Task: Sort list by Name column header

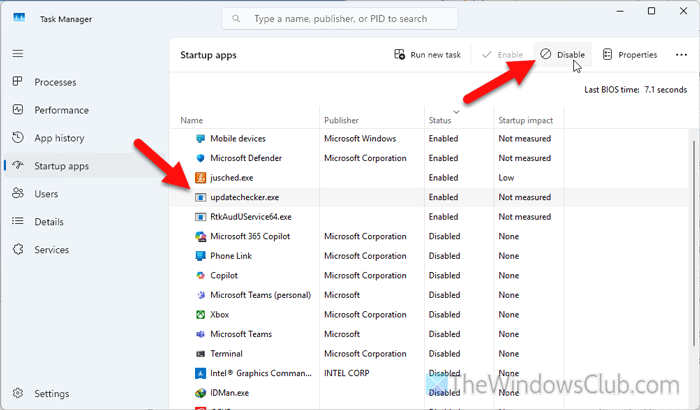Action: 191,120
